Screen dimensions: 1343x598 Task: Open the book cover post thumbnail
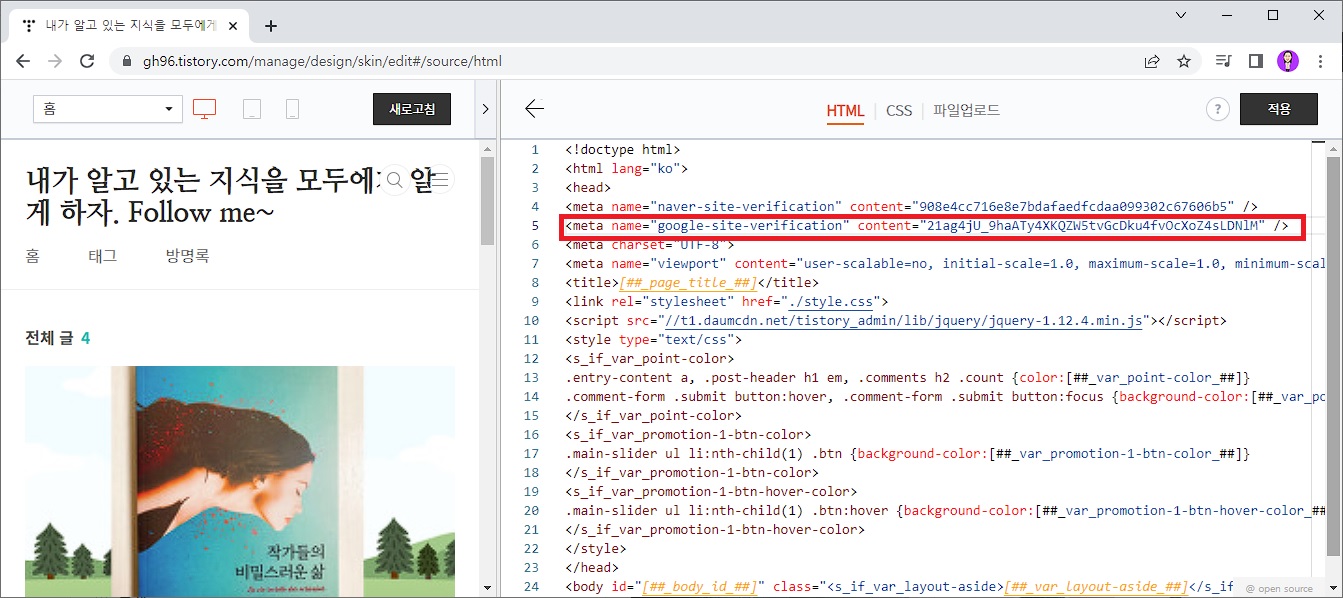coord(239,481)
